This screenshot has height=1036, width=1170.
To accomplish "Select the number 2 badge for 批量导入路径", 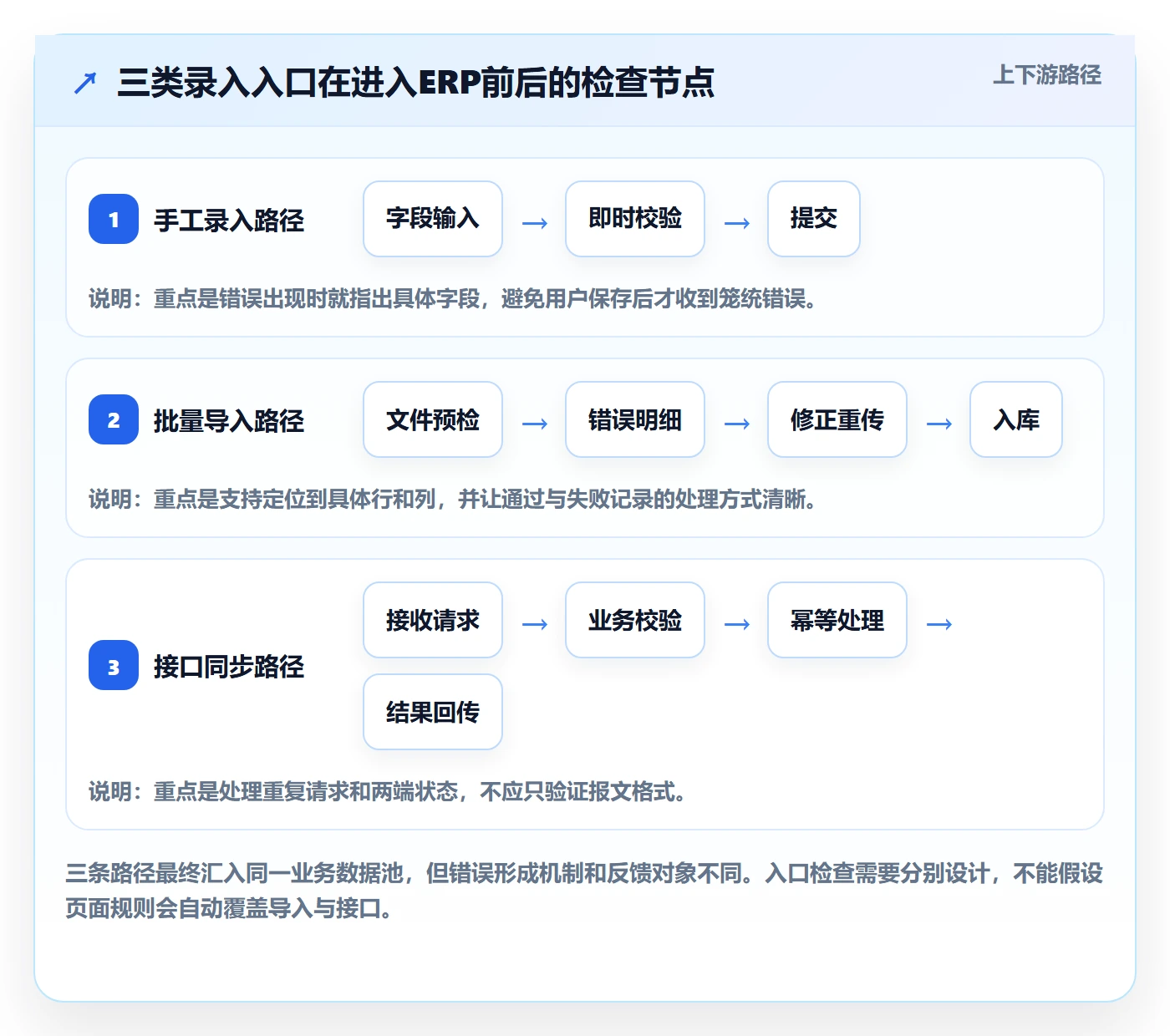I will (114, 419).
